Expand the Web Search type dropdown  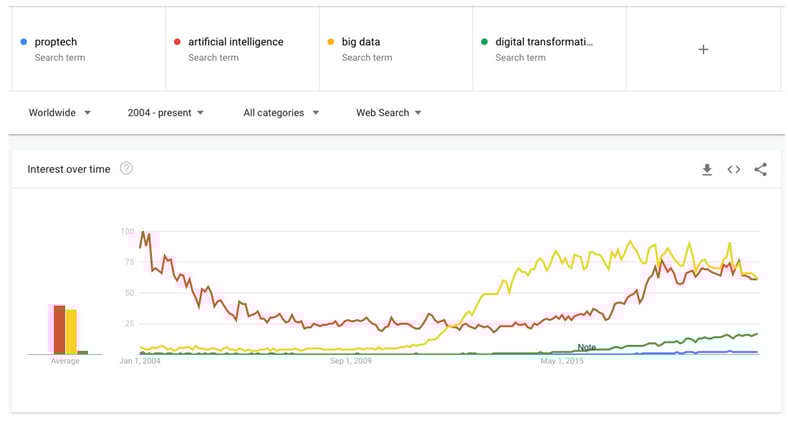(x=388, y=113)
